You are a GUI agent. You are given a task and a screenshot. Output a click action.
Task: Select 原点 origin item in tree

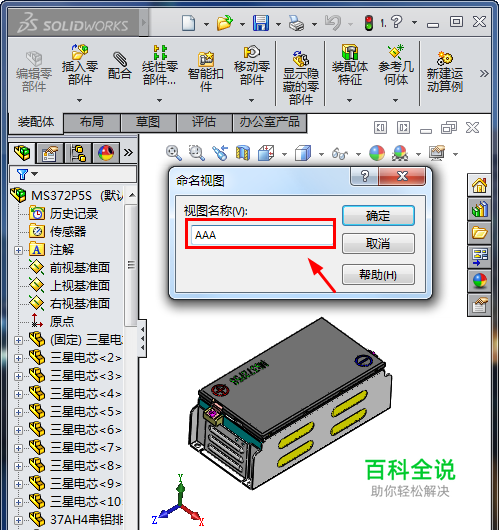[x=62, y=321]
